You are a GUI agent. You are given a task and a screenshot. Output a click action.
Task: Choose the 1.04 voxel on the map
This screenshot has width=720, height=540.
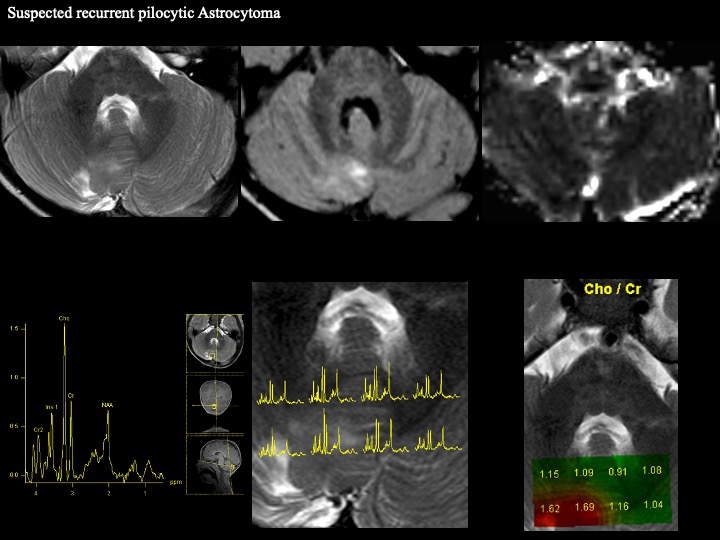pyautogui.click(x=652, y=505)
